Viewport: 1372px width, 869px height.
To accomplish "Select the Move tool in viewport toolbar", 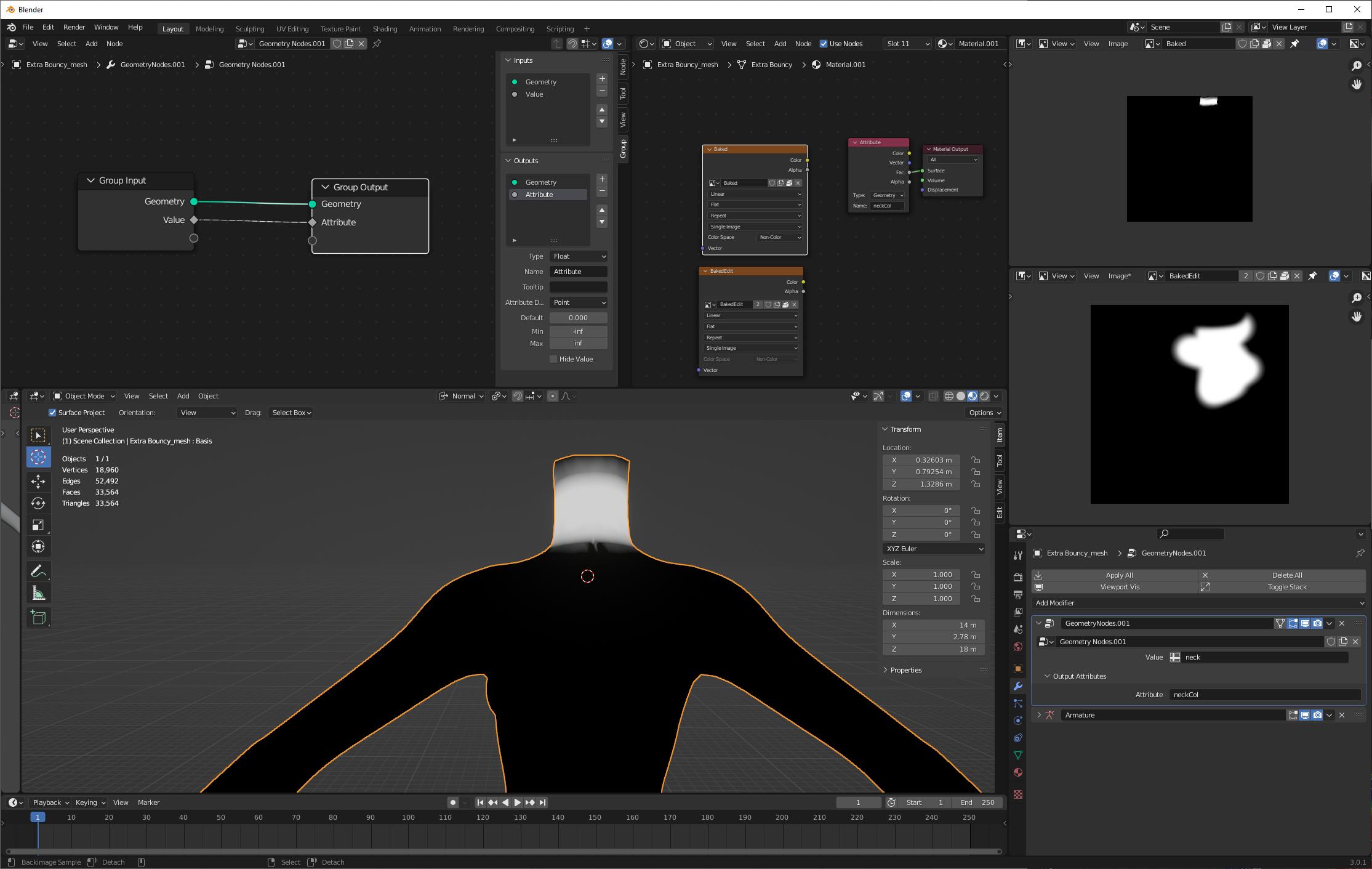I will [x=38, y=482].
